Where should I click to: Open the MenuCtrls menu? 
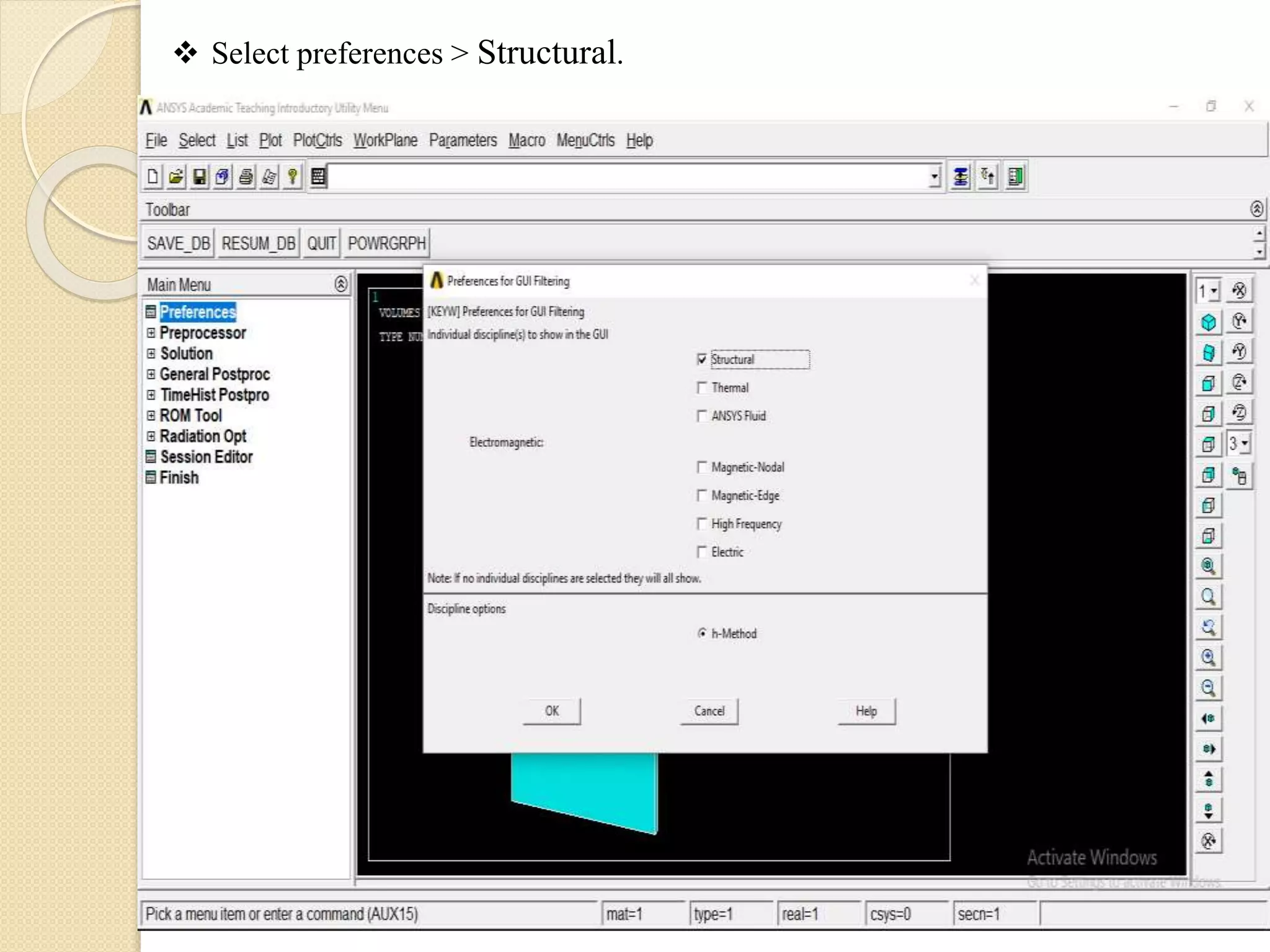click(x=585, y=141)
